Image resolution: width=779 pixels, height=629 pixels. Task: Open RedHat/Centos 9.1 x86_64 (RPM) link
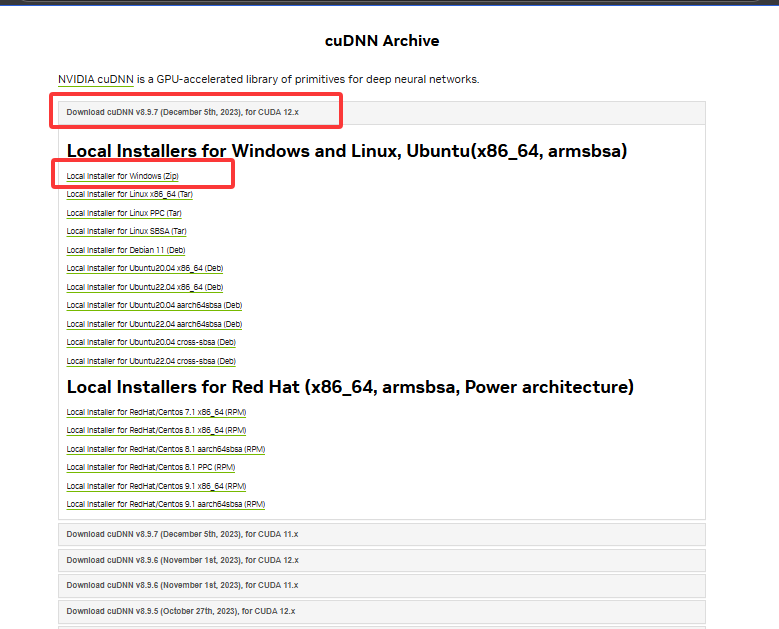[x=156, y=486]
